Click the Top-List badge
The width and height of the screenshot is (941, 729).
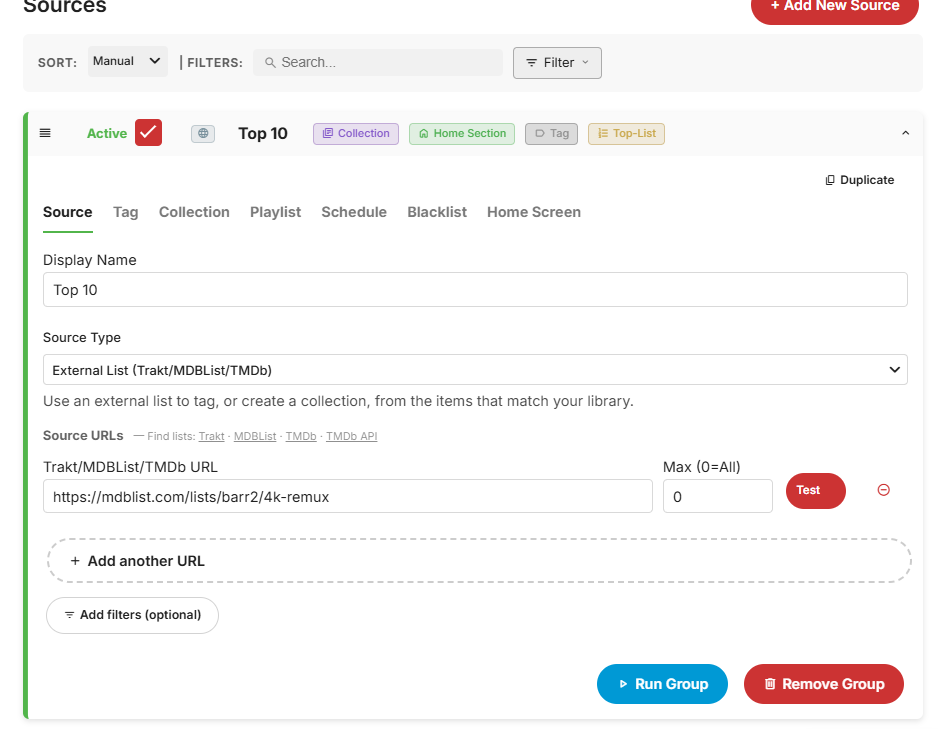(627, 133)
